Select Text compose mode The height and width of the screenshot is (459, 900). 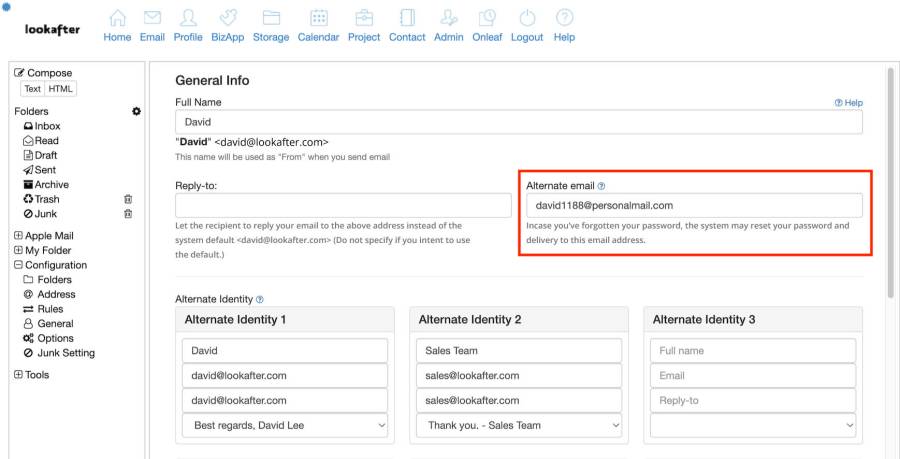click(x=33, y=89)
